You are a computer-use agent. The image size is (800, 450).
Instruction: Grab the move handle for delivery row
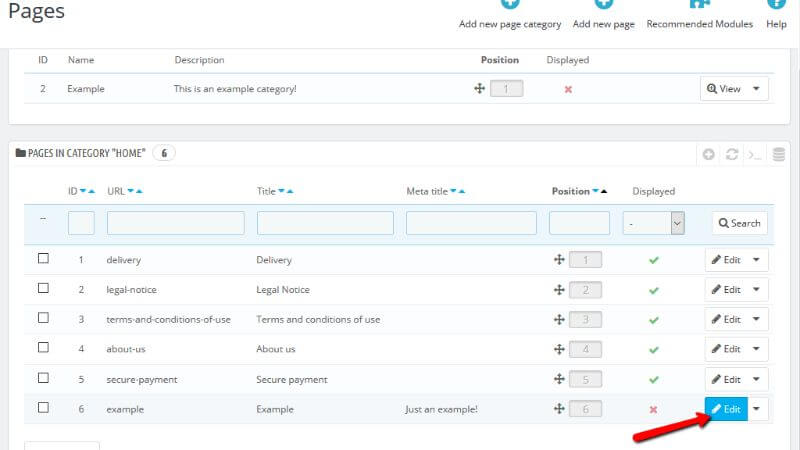click(x=559, y=259)
